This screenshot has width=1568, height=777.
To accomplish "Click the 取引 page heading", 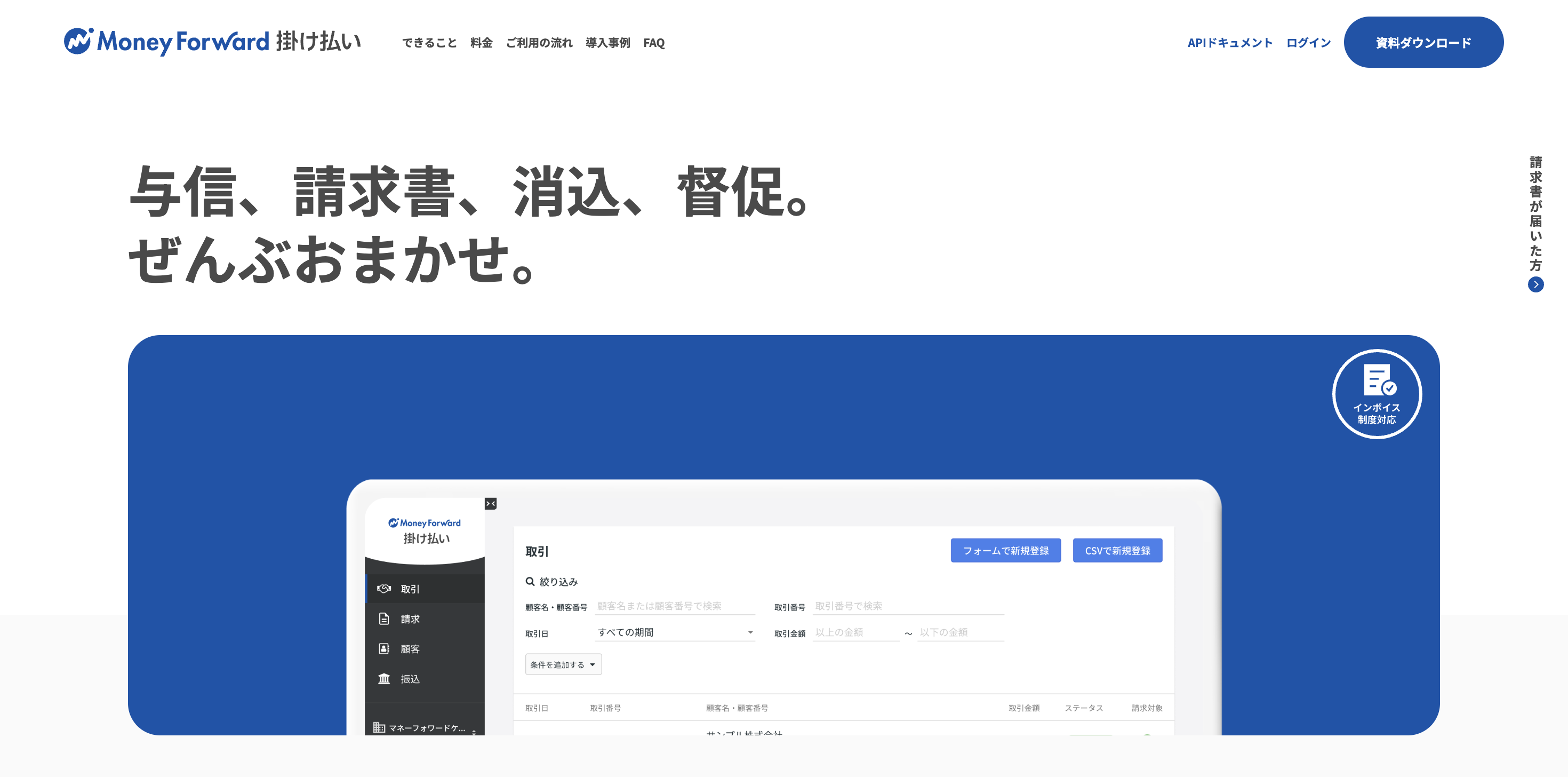I will tap(536, 551).
